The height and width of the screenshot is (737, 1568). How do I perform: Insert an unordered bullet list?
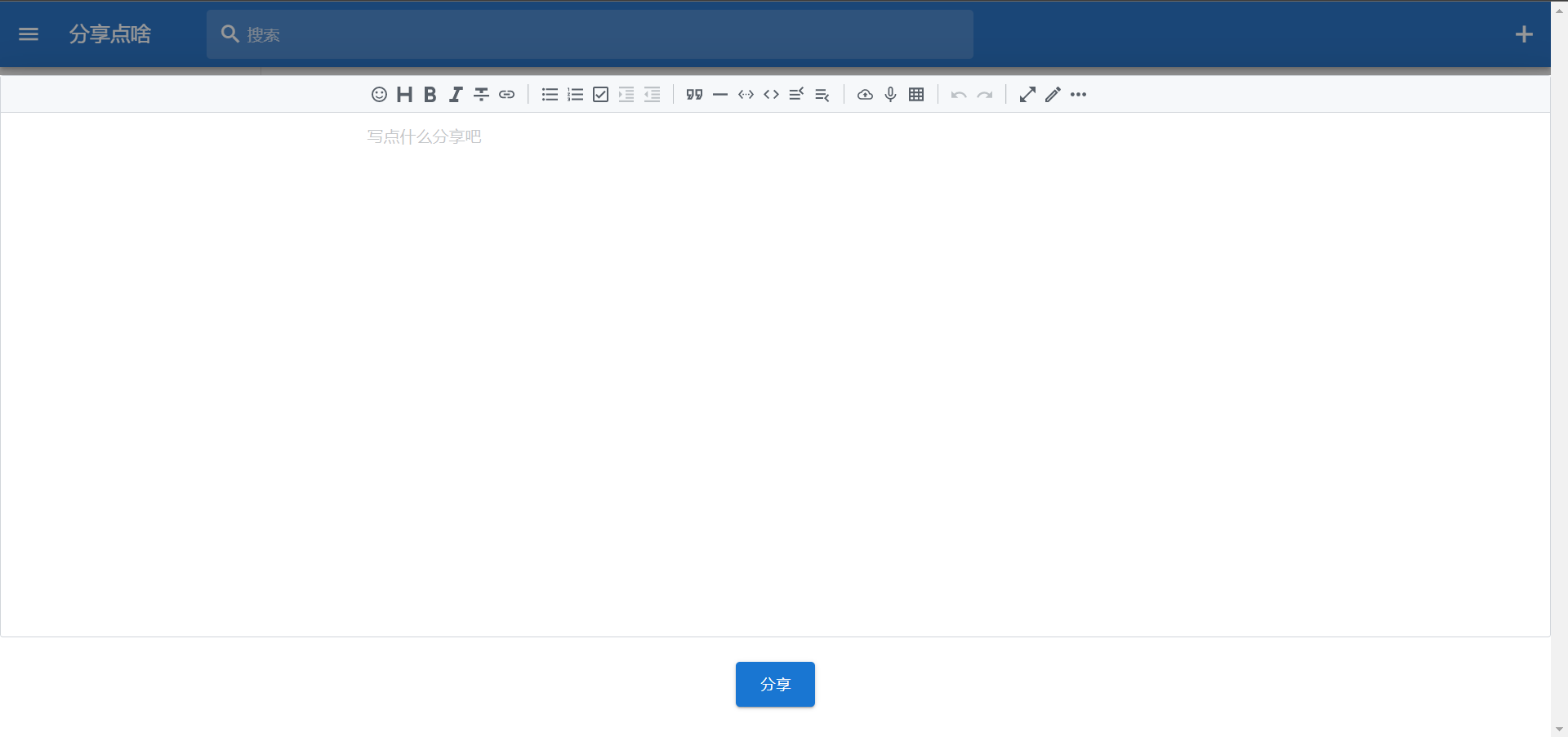550,95
